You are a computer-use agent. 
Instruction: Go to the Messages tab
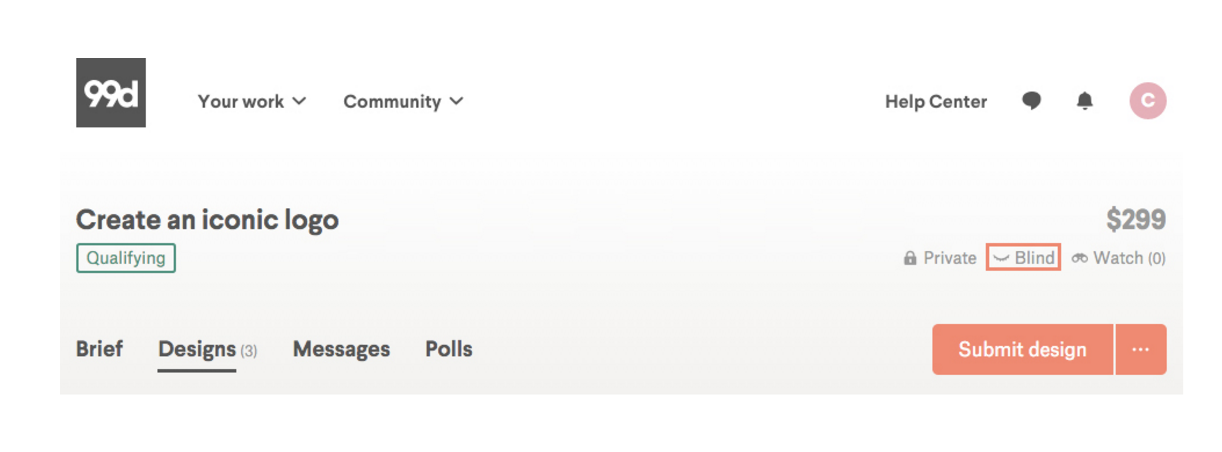[341, 349]
